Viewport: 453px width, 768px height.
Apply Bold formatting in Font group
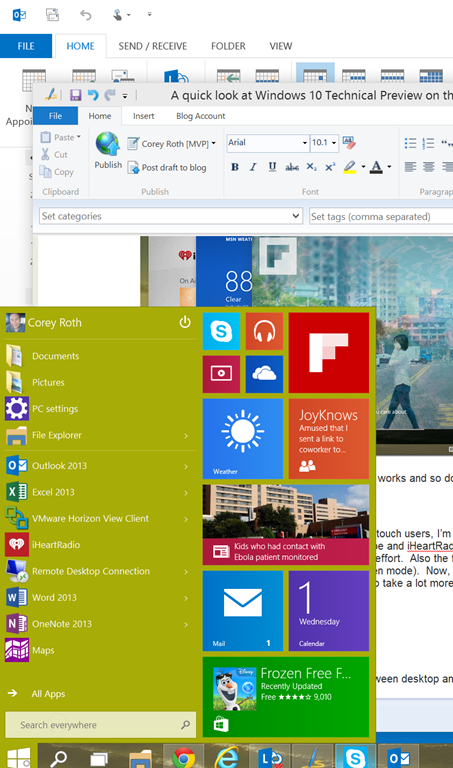point(235,167)
